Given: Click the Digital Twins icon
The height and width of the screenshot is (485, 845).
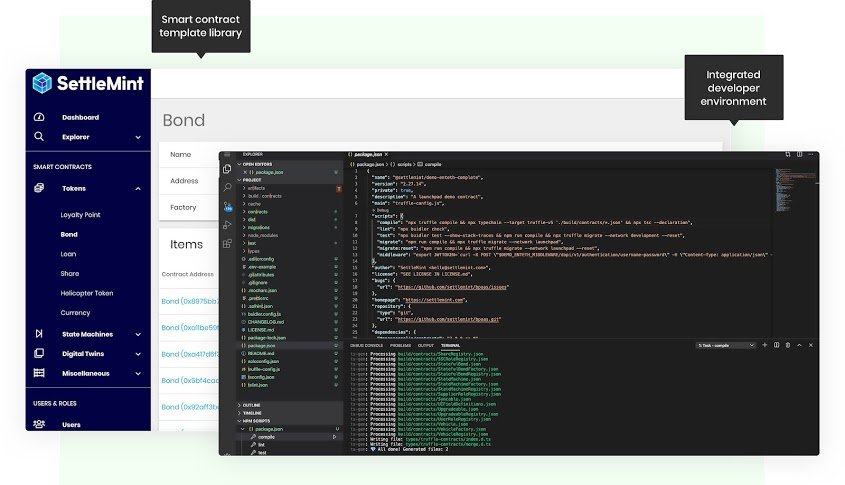Looking at the screenshot, I should click(x=39, y=354).
